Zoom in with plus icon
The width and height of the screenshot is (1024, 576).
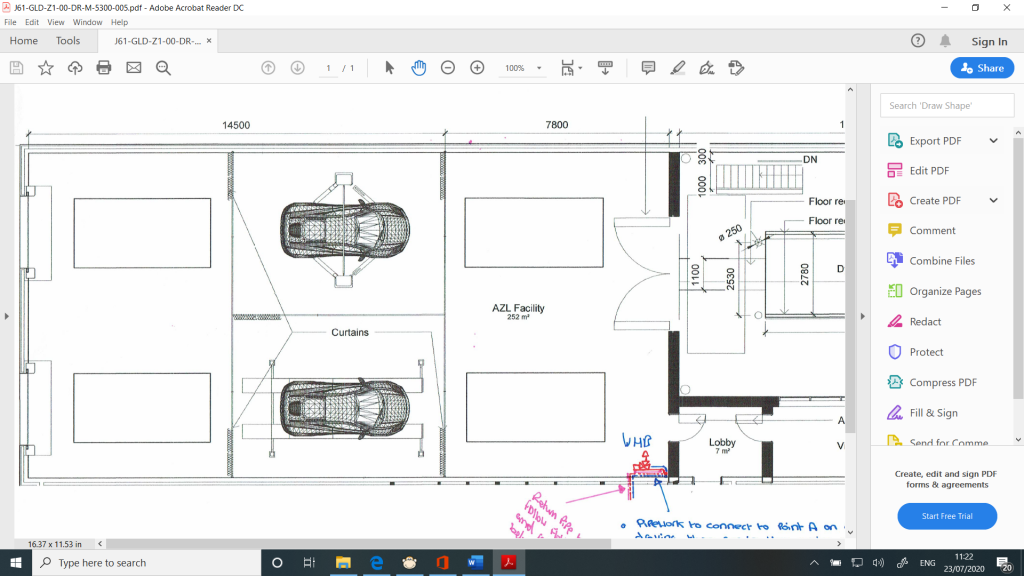(x=477, y=68)
